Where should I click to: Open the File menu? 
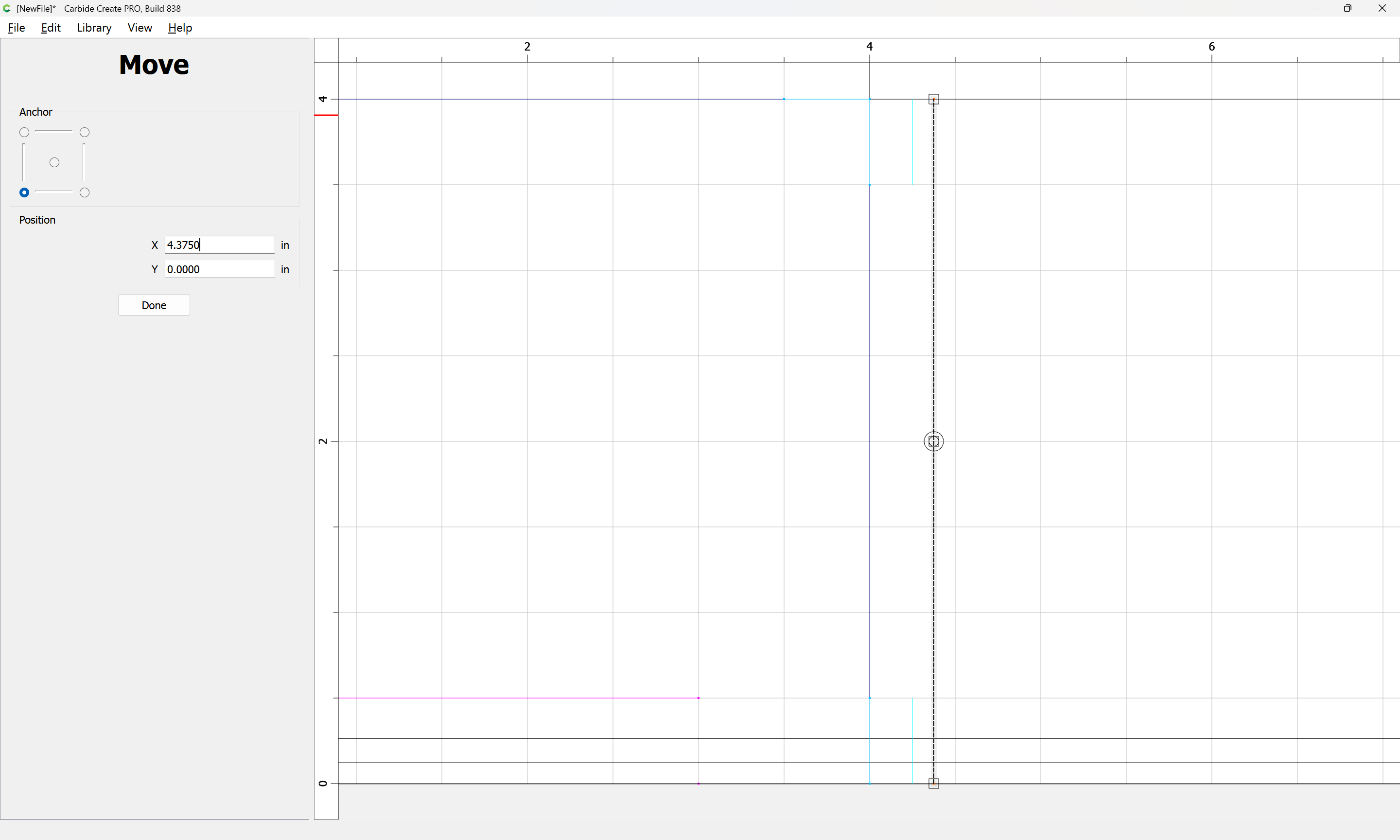coord(17,28)
